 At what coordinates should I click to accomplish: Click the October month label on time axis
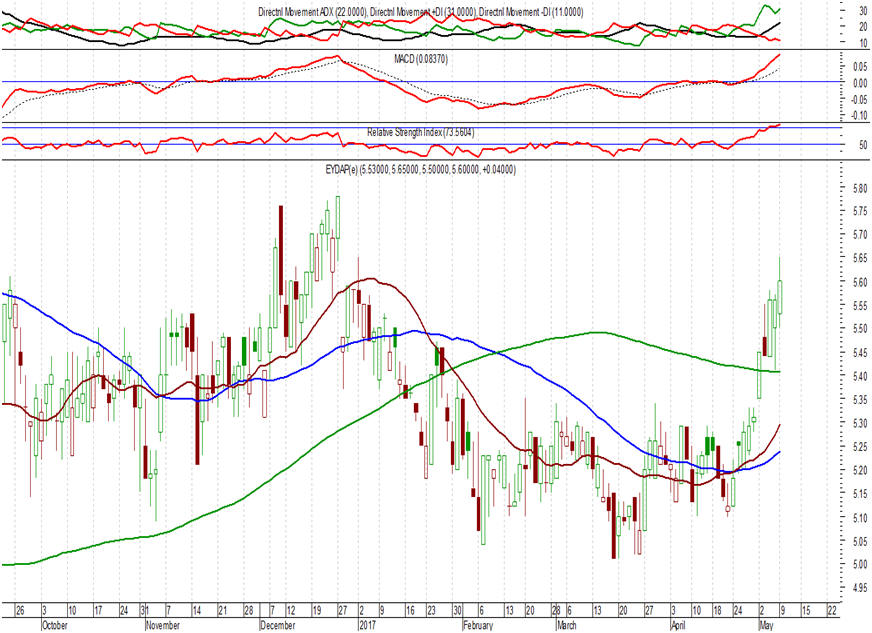pos(54,625)
